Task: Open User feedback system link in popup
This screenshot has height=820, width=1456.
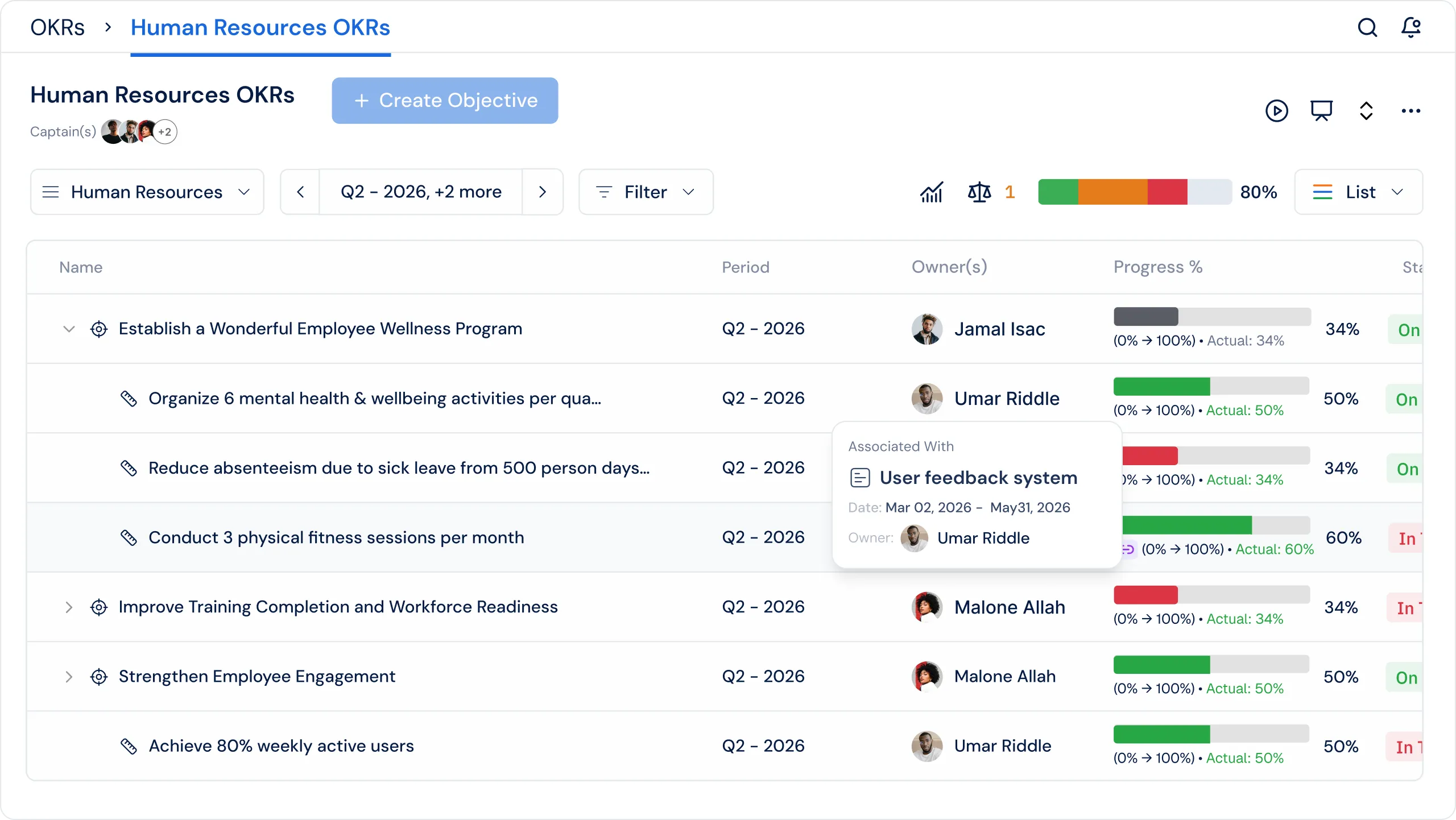Action: tap(978, 478)
